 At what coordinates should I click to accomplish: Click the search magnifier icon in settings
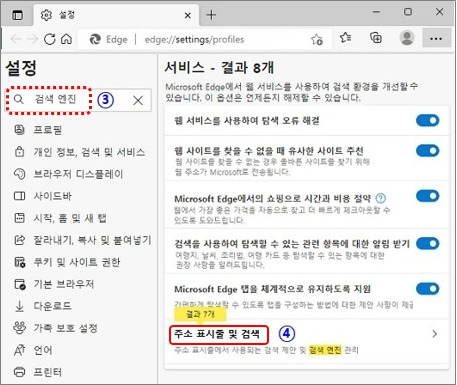tap(19, 99)
